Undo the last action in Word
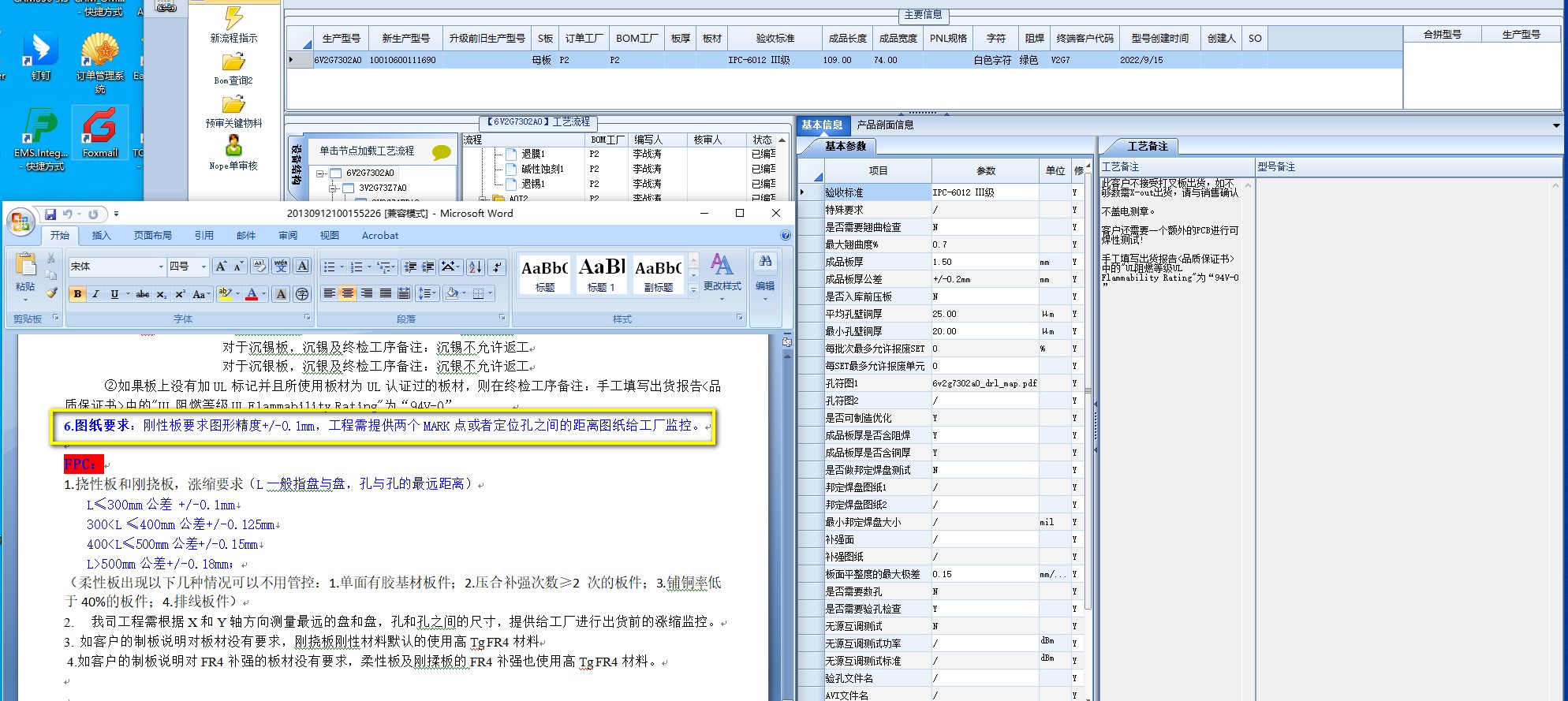The width and height of the screenshot is (1568, 701). click(x=68, y=214)
